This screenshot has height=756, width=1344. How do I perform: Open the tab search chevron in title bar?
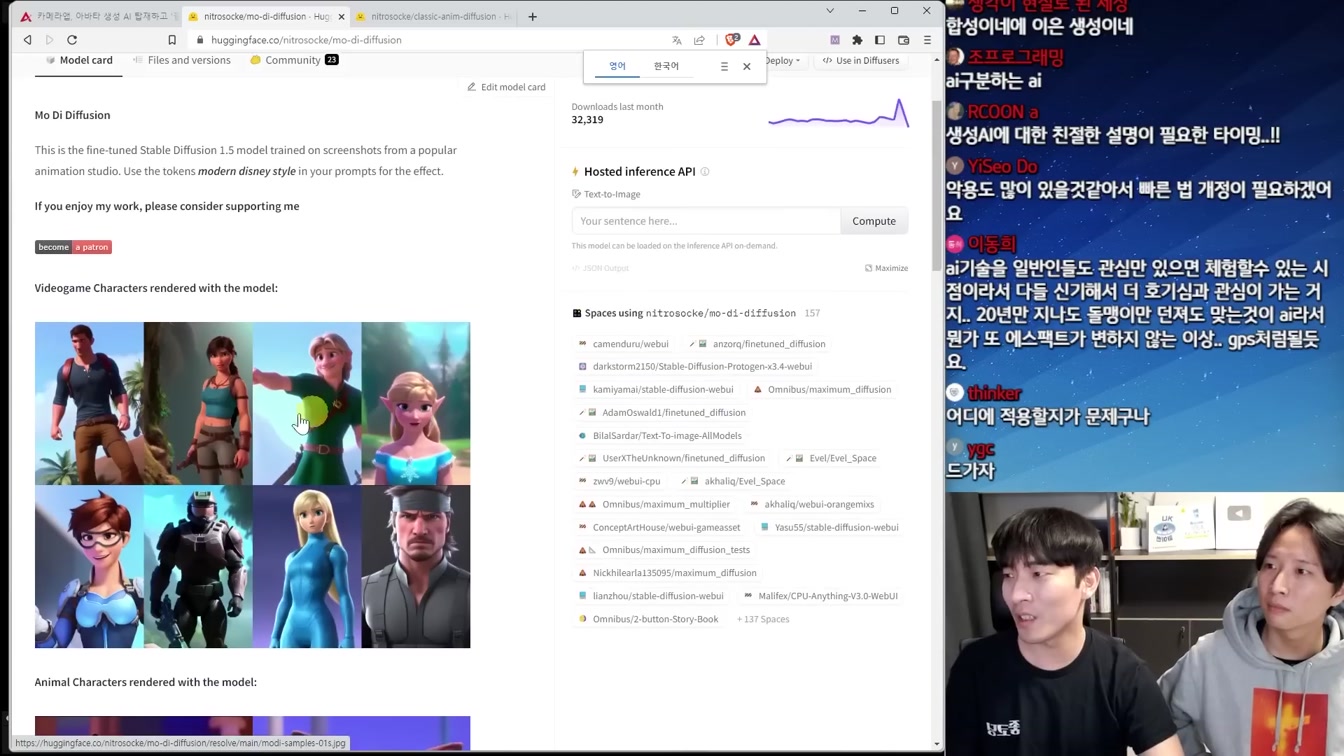pos(829,10)
